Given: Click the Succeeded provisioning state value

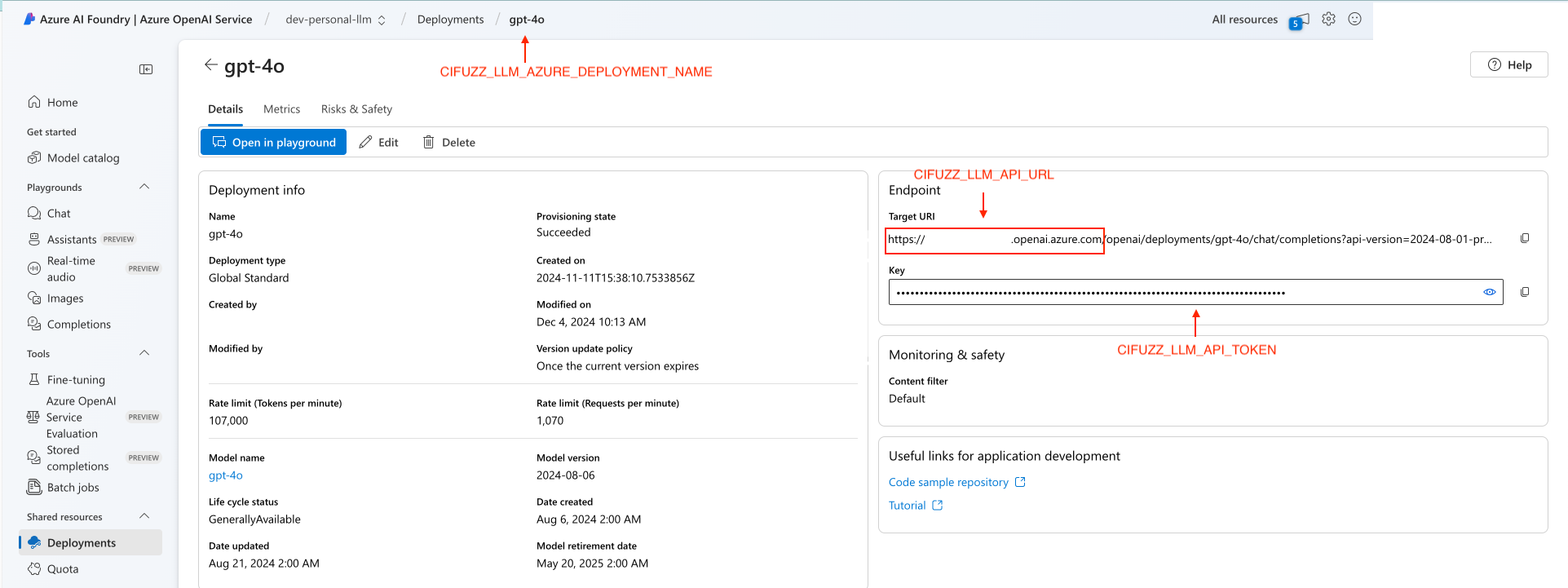Looking at the screenshot, I should coord(563,232).
